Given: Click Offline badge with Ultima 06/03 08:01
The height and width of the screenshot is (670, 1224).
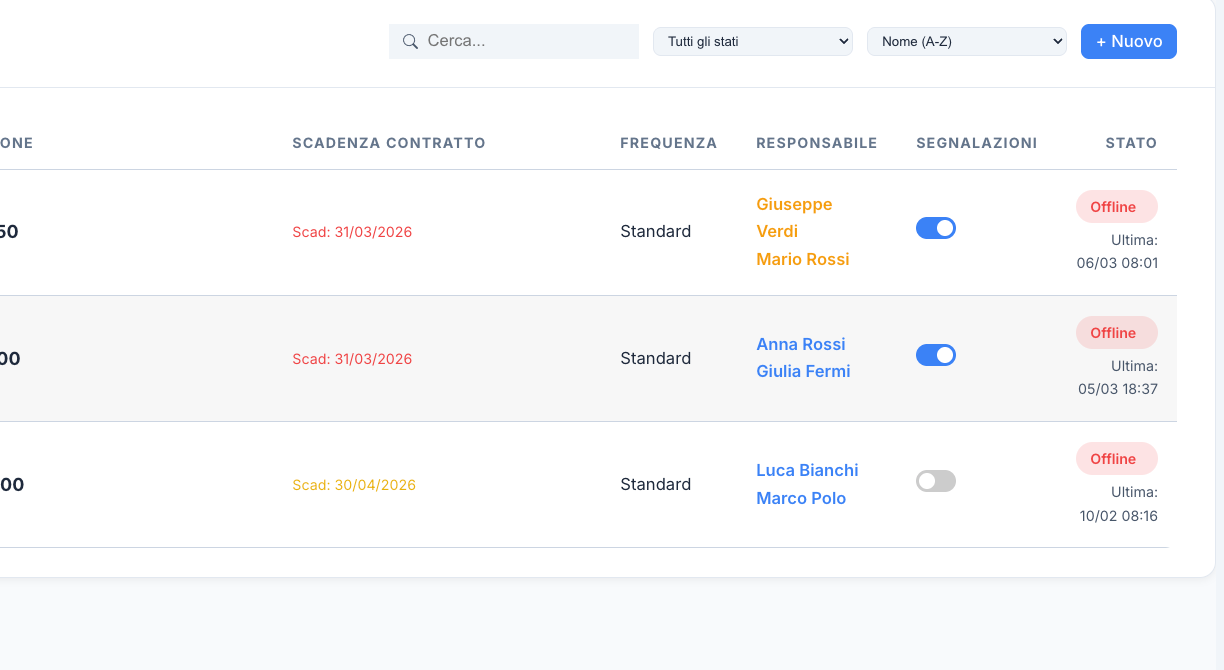Looking at the screenshot, I should [1116, 207].
